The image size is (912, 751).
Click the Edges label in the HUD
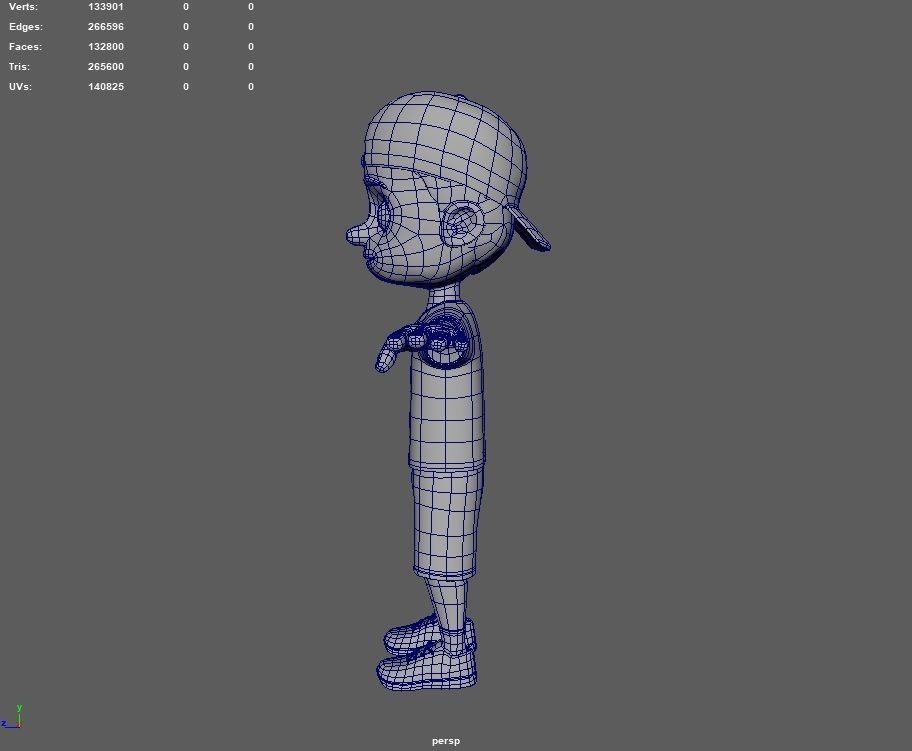(26, 27)
